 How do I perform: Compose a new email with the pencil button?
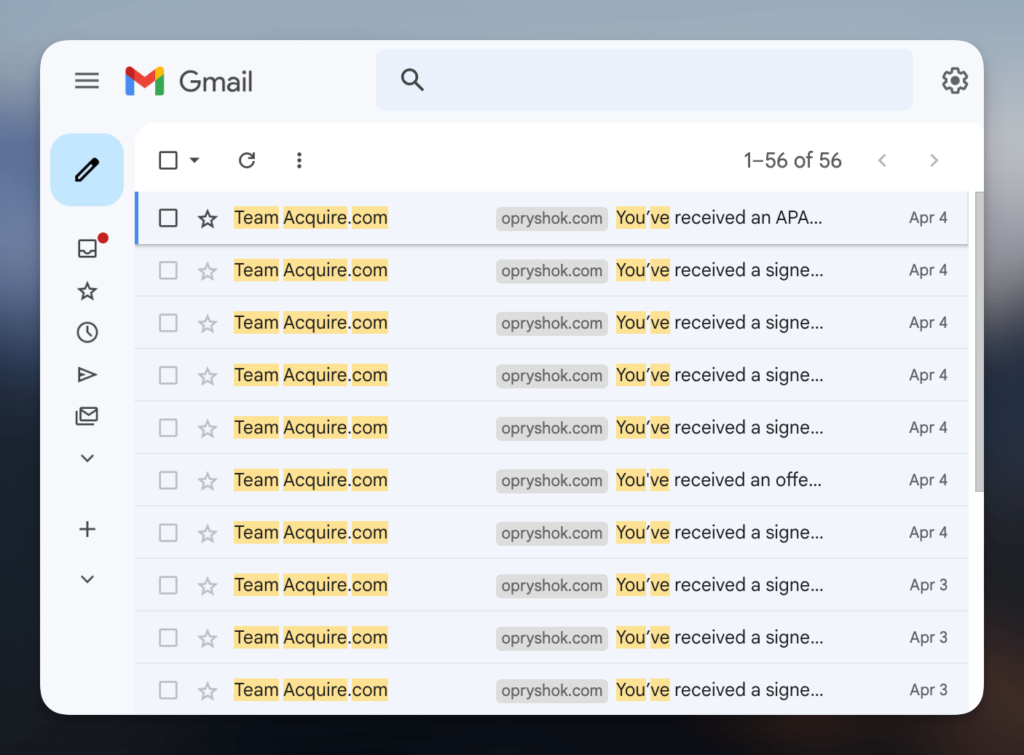pos(87,170)
